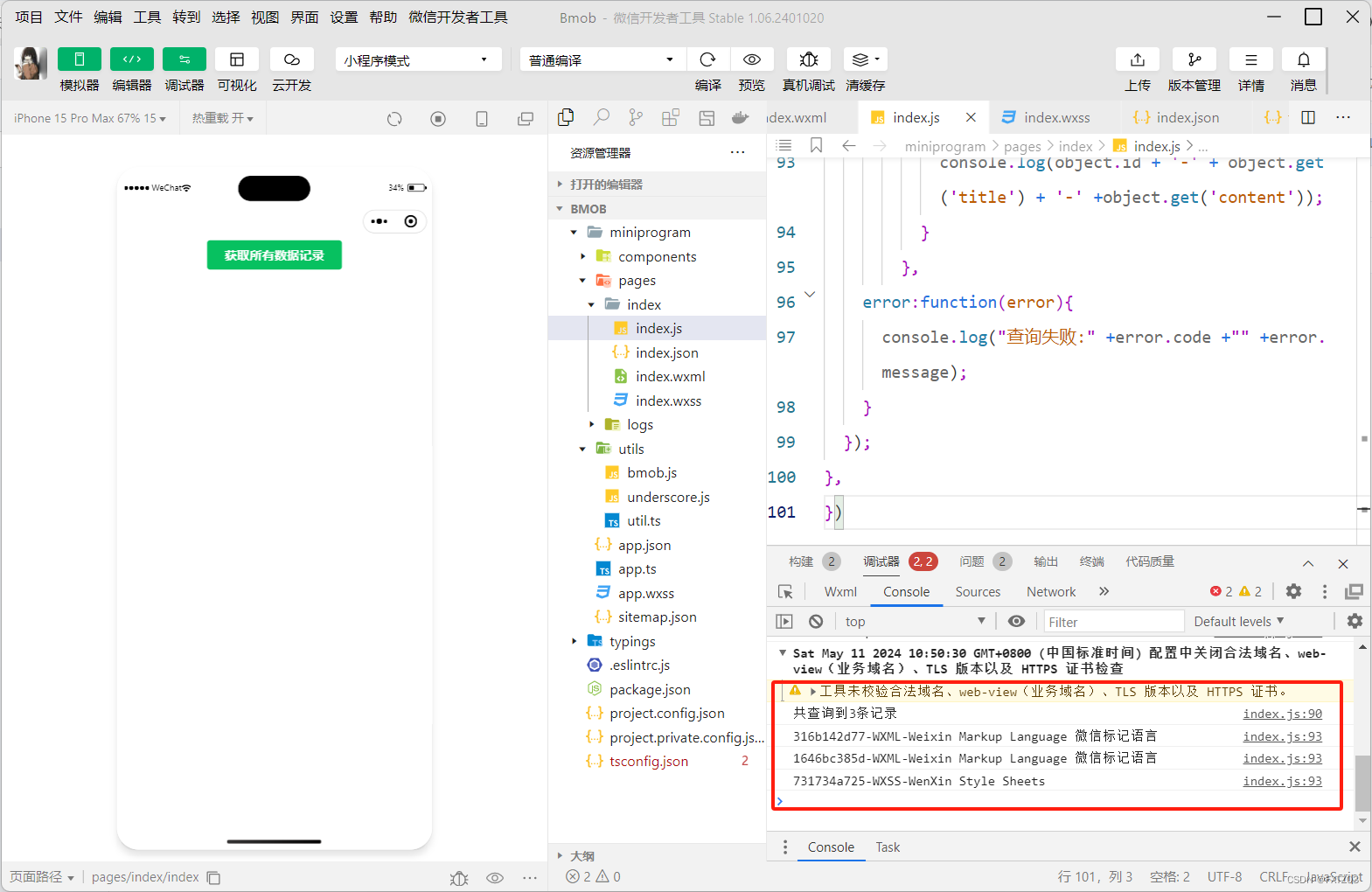Viewport: 1372px width, 892px height.
Task: Open the 详情 details panel
Action: click(1251, 59)
